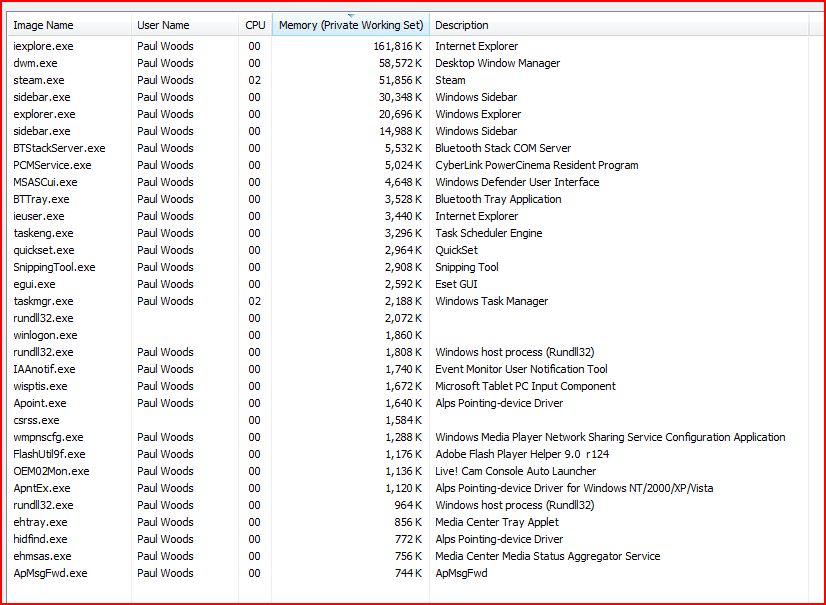
Task: Select the dwm.exe process row
Action: point(35,63)
